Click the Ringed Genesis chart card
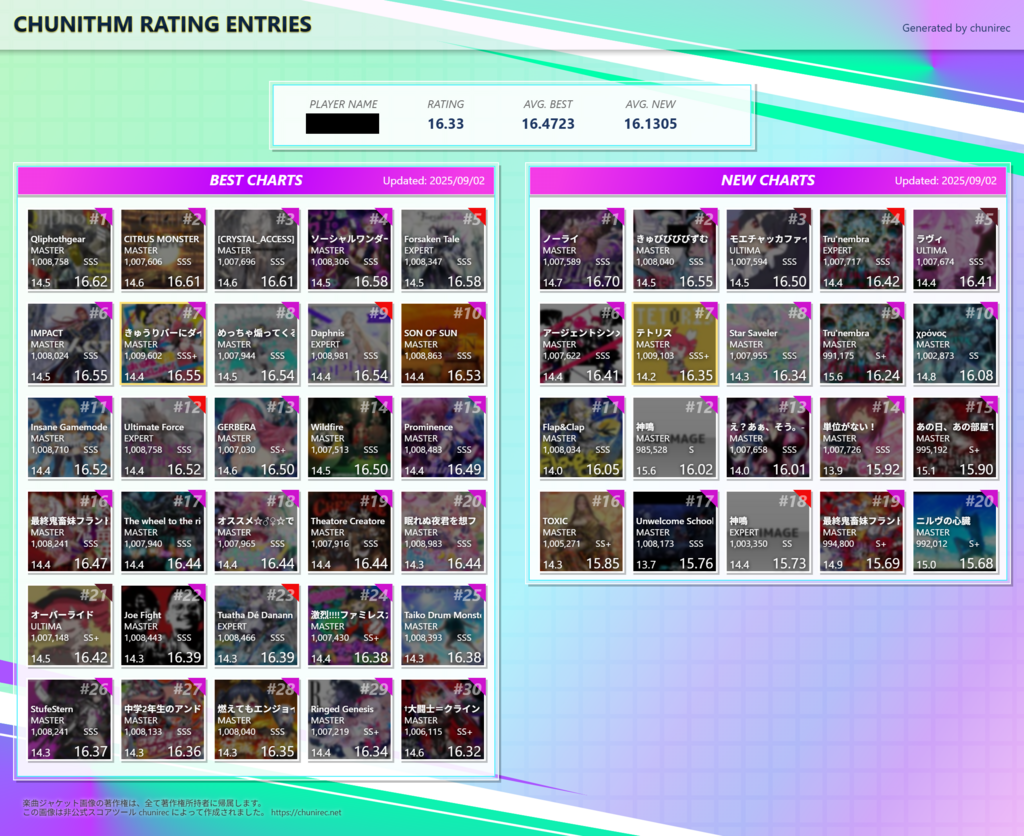Viewport: 1024px width, 836px height. pyautogui.click(x=349, y=719)
